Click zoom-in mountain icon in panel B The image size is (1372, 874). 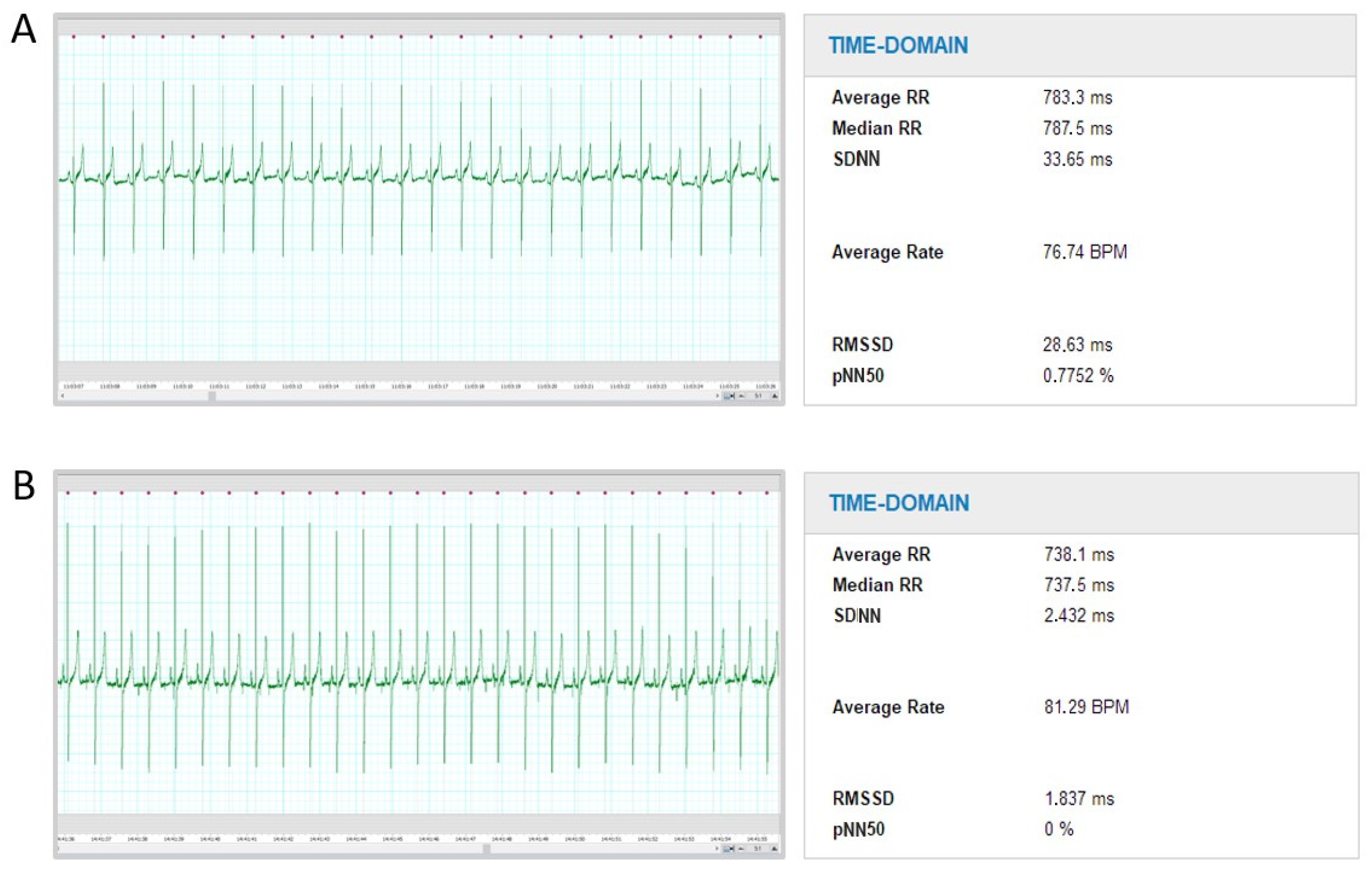(x=775, y=849)
